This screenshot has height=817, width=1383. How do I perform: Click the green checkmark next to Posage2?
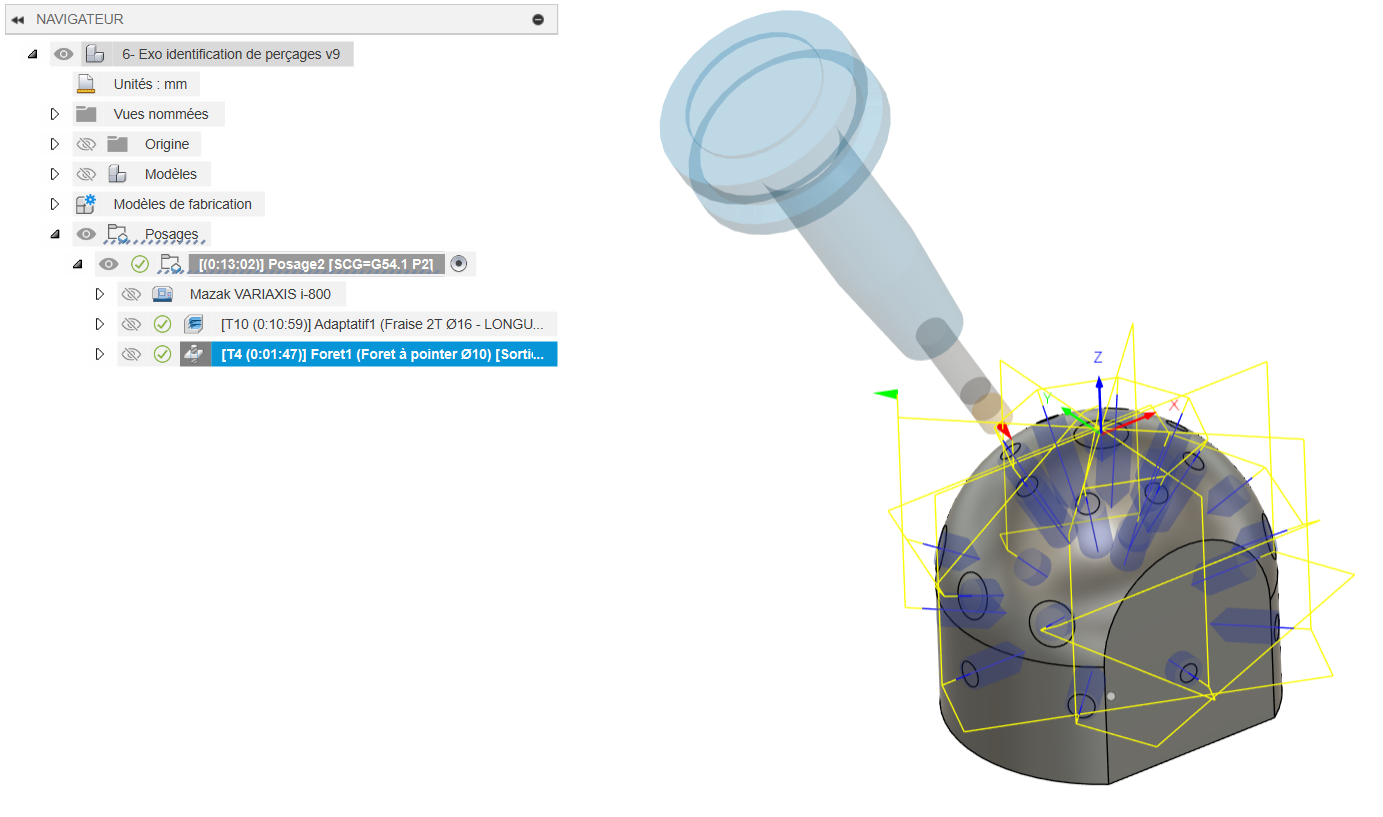tap(140, 264)
